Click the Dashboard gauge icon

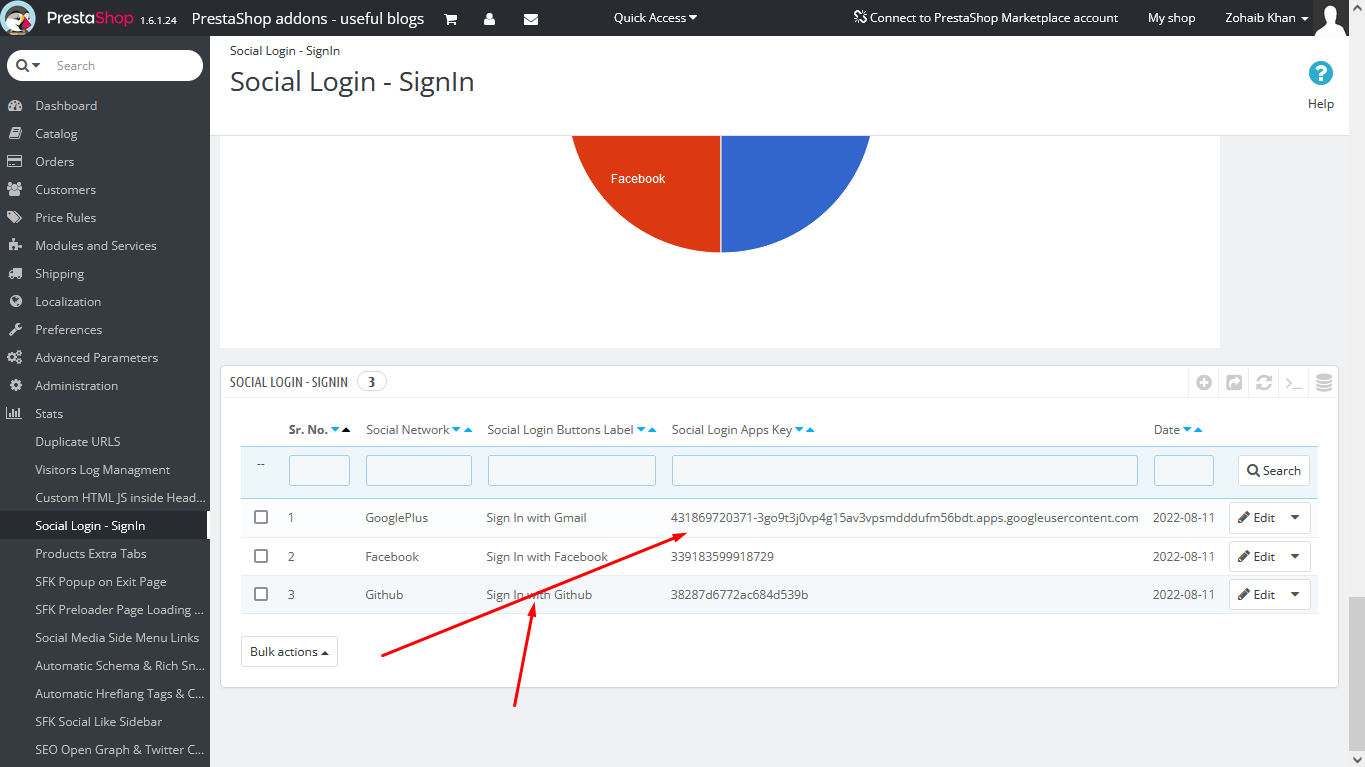coord(15,105)
